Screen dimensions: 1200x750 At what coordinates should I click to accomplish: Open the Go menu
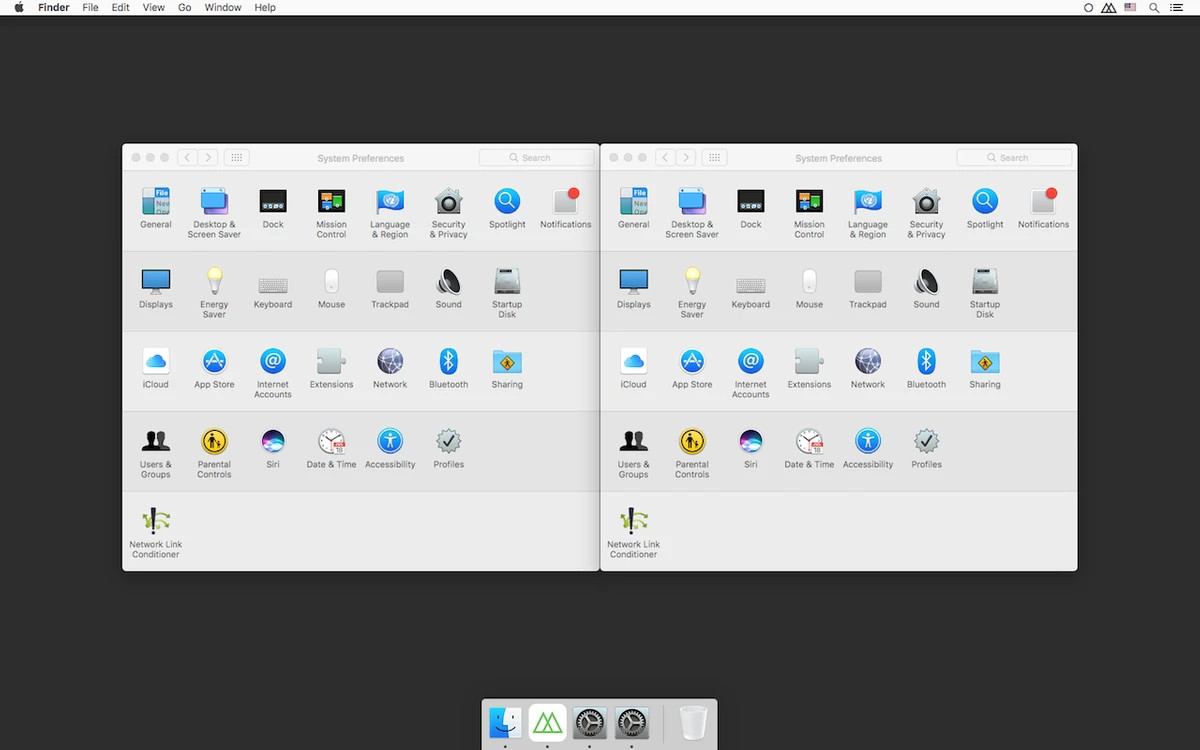coord(185,7)
